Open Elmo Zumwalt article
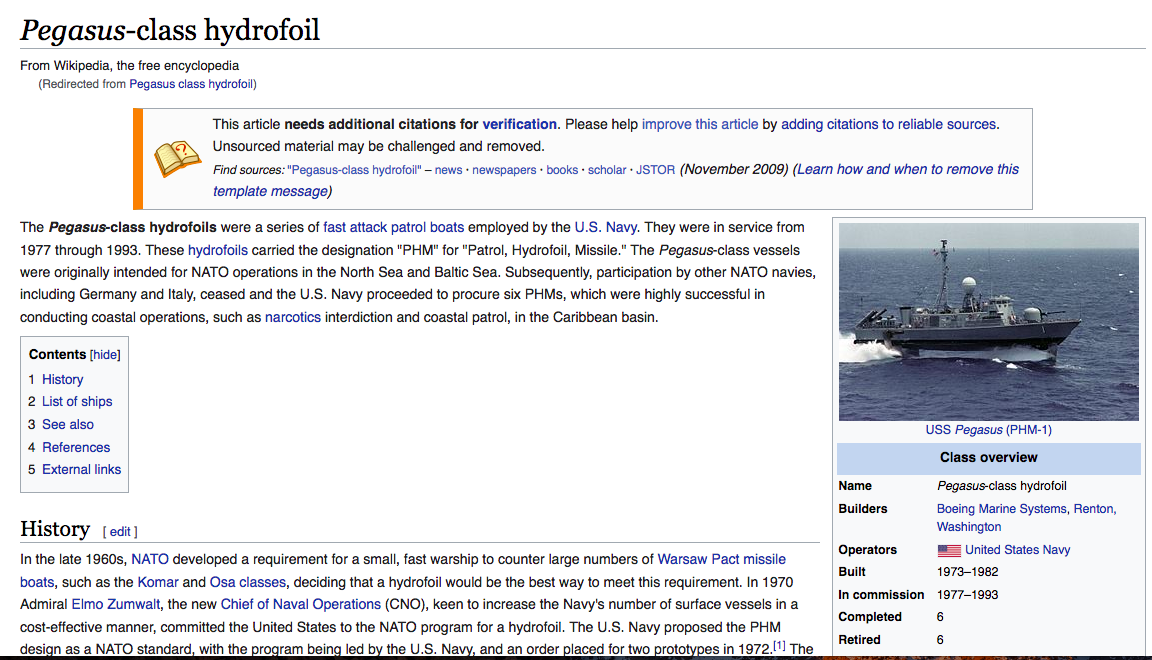Image resolution: width=1152 pixels, height=660 pixels. point(115,604)
